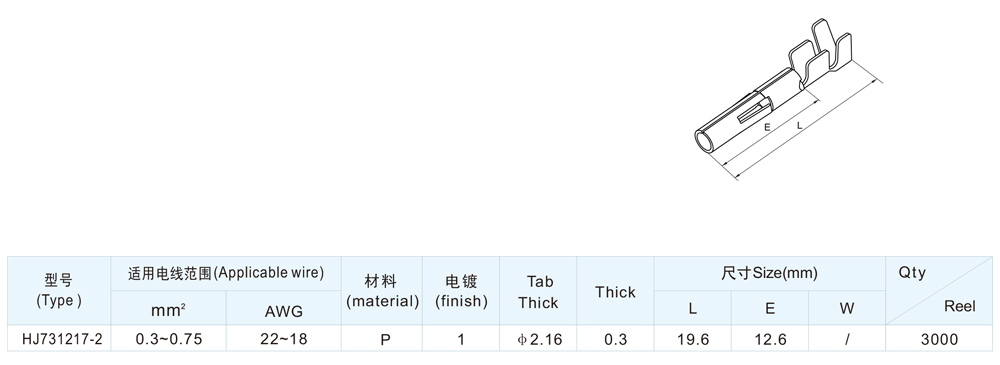Click the 0.3~0.75 mm² value

[x=169, y=339]
